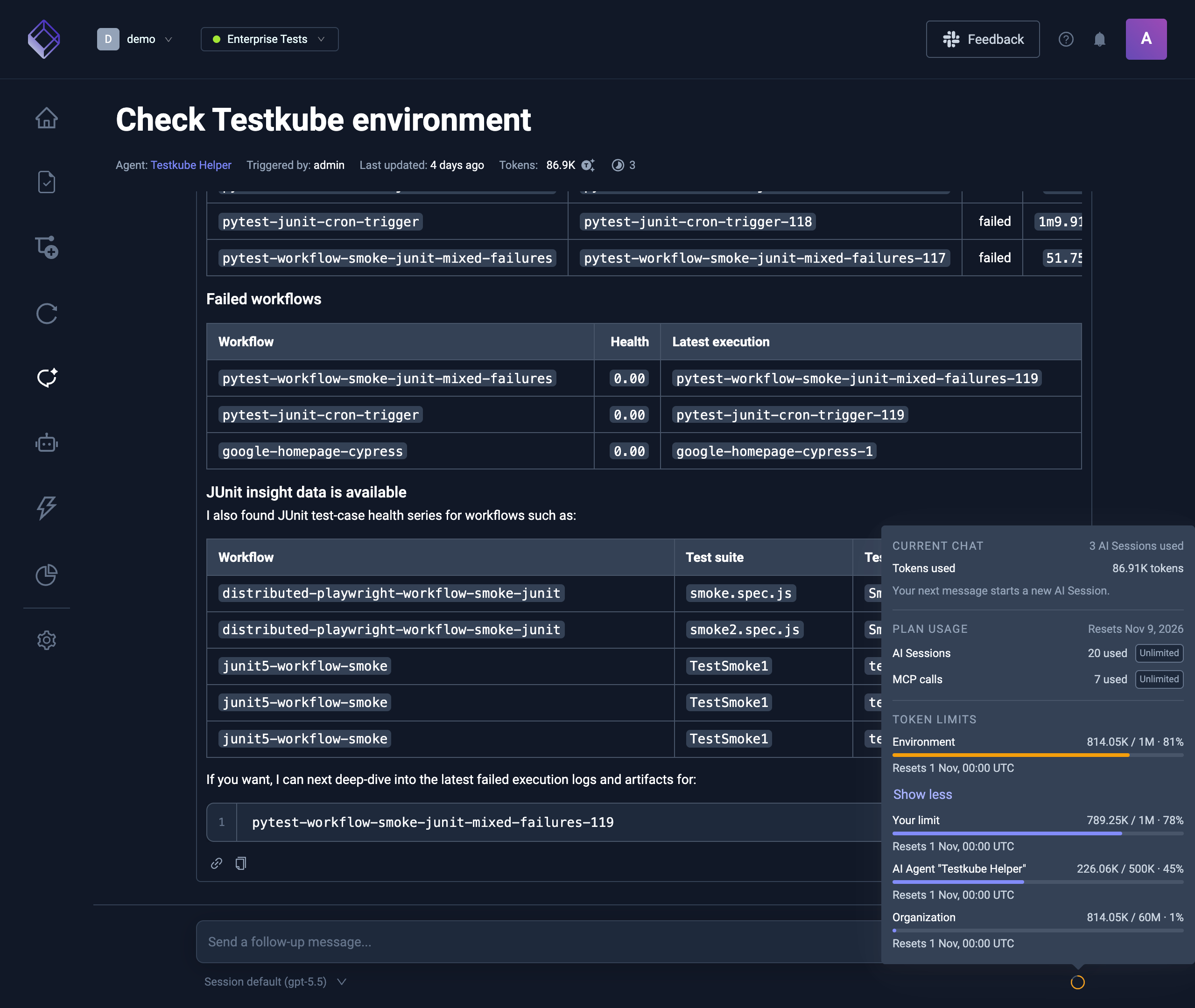Click the AI sessions count icon

618,165
